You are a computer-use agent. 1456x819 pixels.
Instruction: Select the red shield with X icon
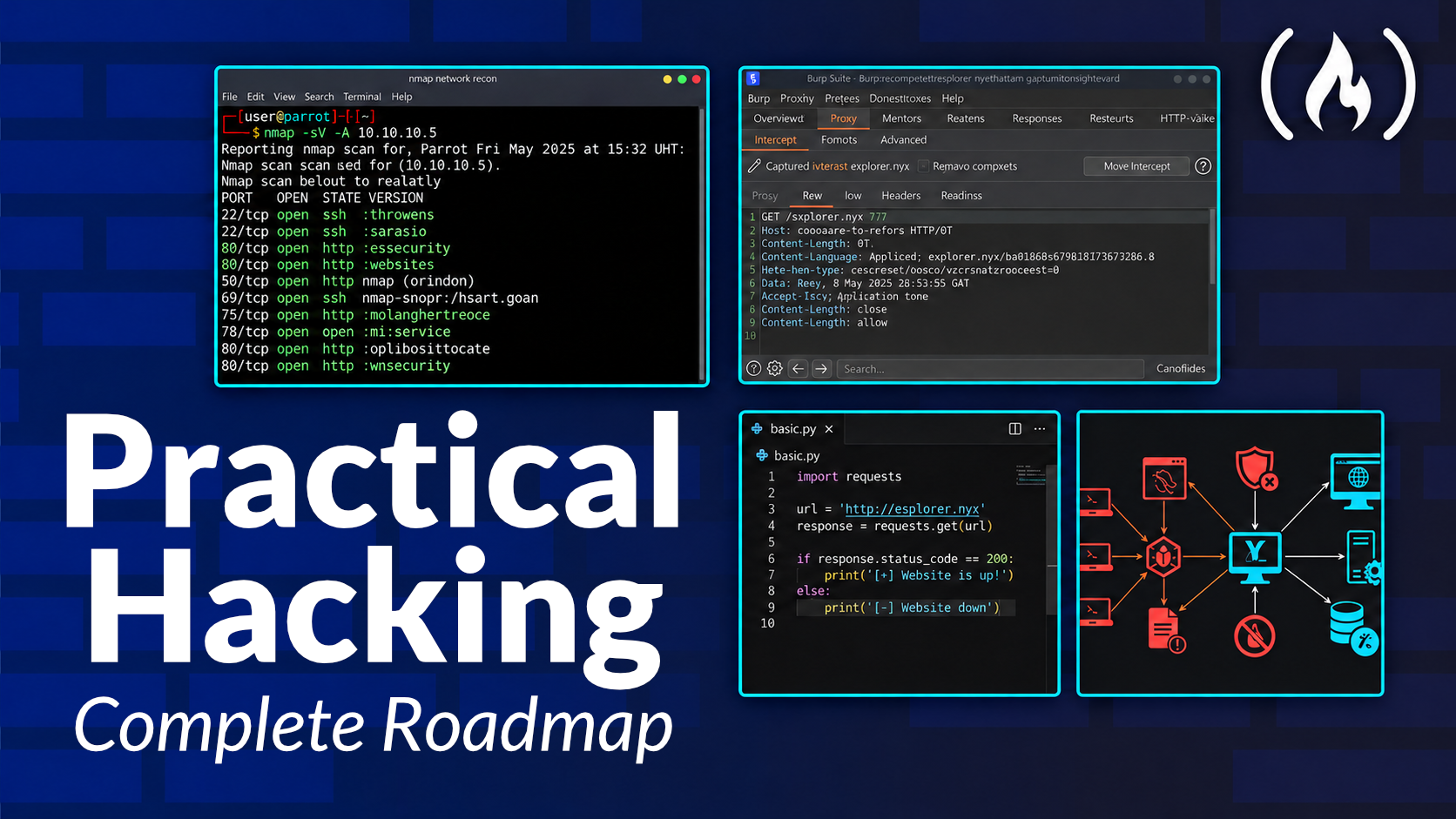(x=1256, y=468)
